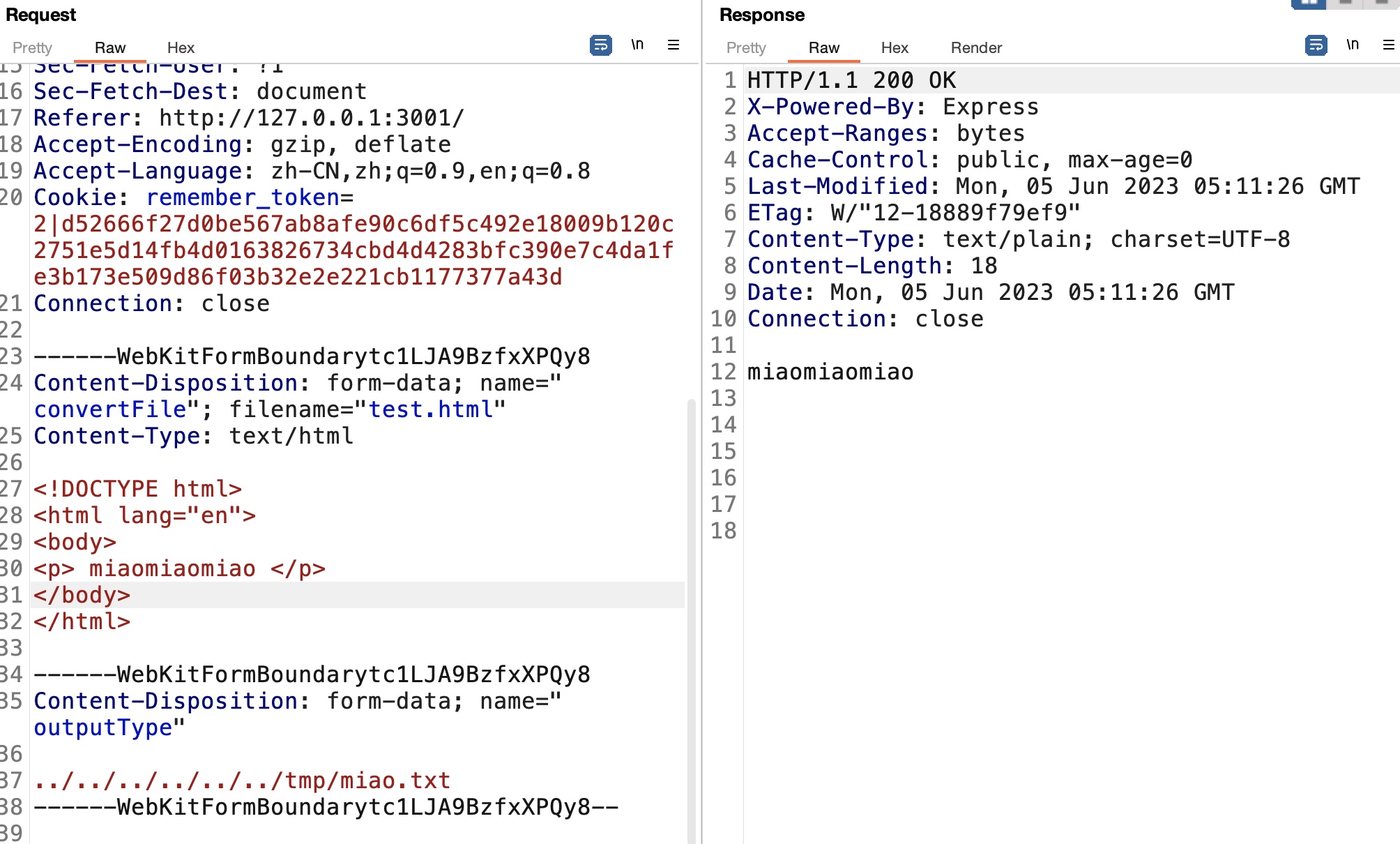
Task: Toggle word wrap in Request panel
Action: coord(600,45)
